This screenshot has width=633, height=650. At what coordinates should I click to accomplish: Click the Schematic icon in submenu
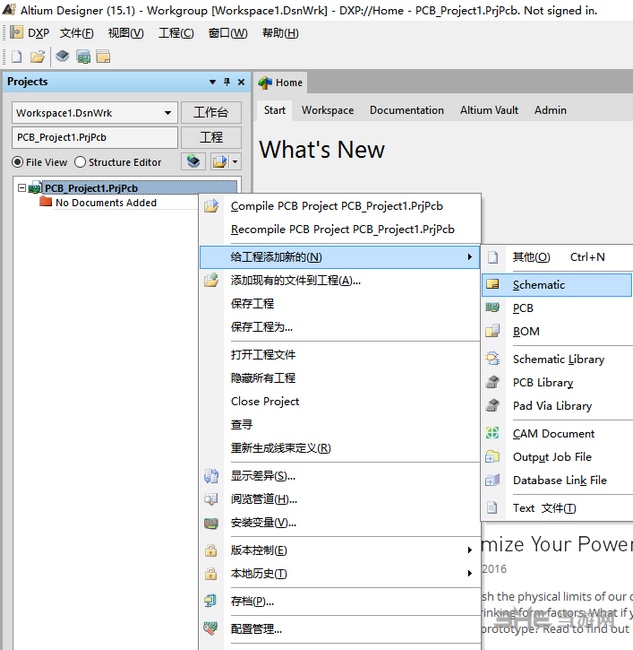(492, 285)
